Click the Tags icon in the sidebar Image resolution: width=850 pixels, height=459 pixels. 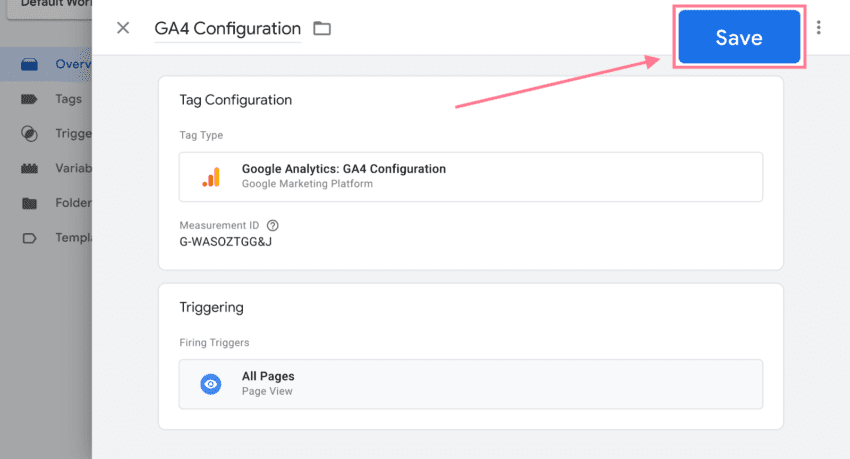point(30,99)
